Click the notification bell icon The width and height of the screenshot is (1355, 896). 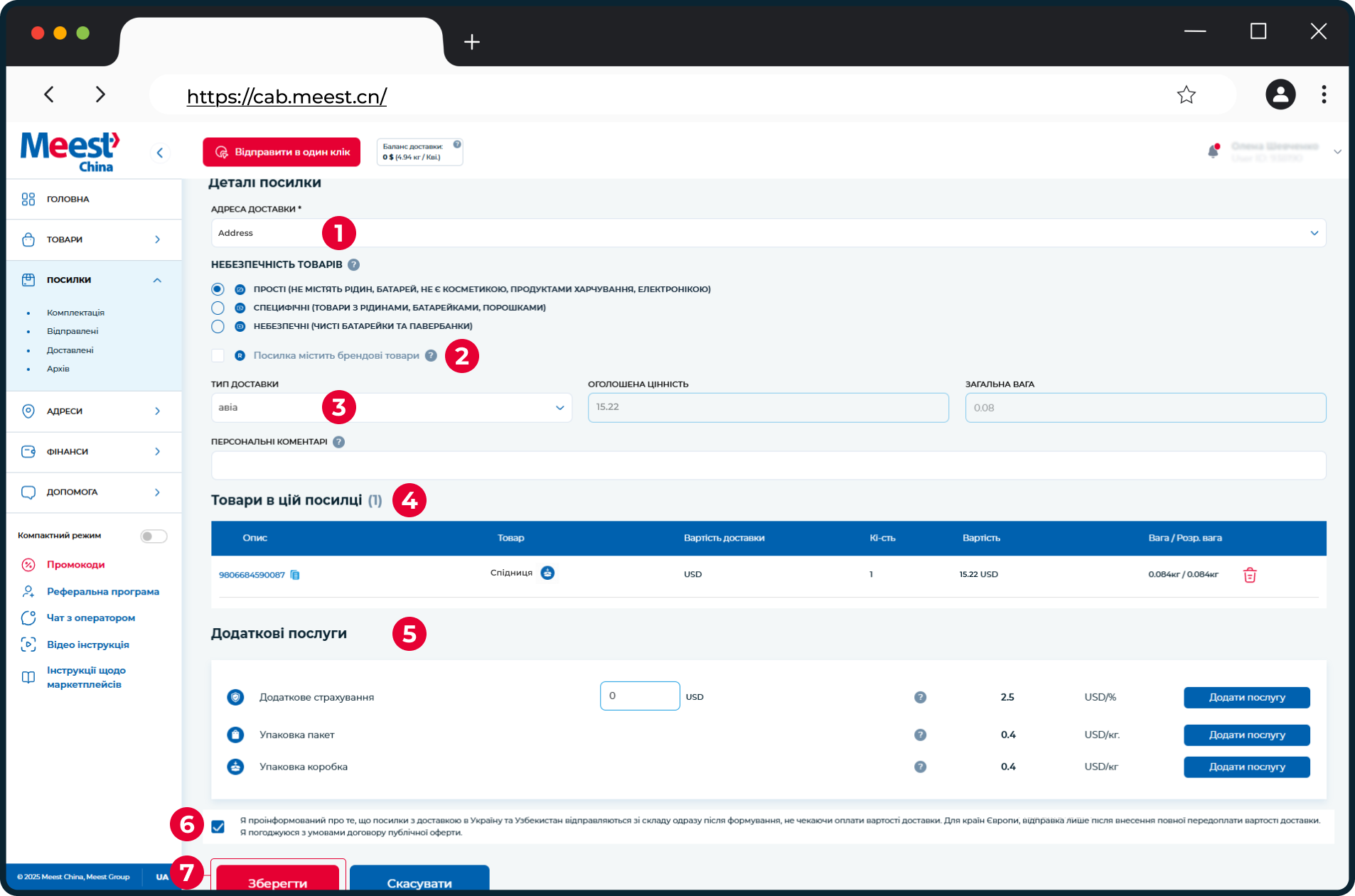tap(1214, 151)
